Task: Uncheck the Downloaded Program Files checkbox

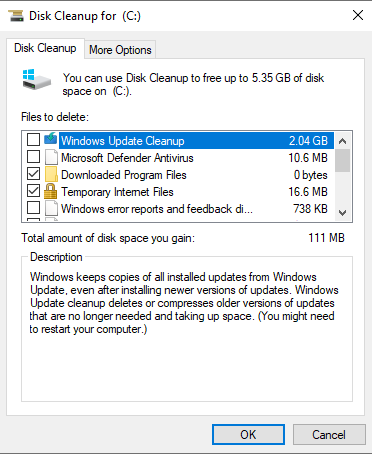Action: (33, 174)
